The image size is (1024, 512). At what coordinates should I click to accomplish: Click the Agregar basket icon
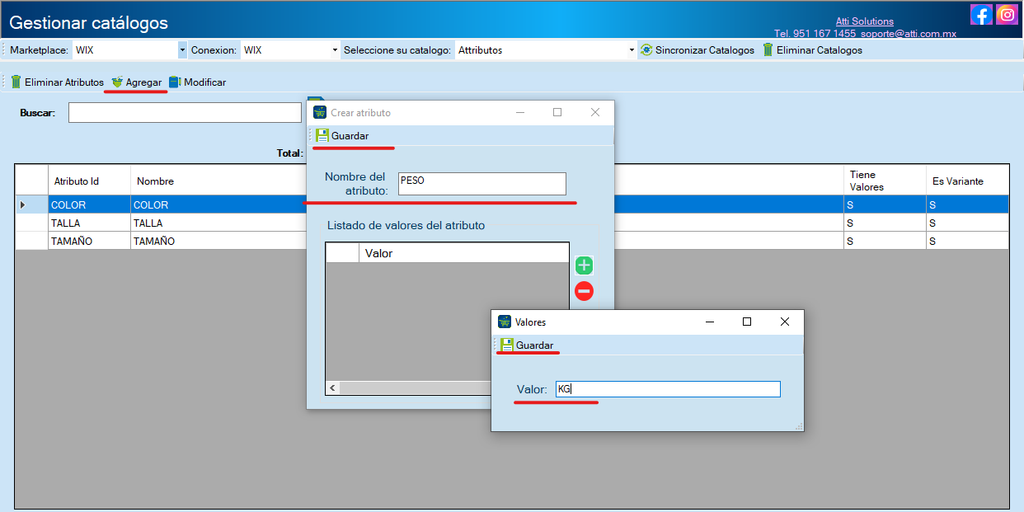(x=117, y=82)
